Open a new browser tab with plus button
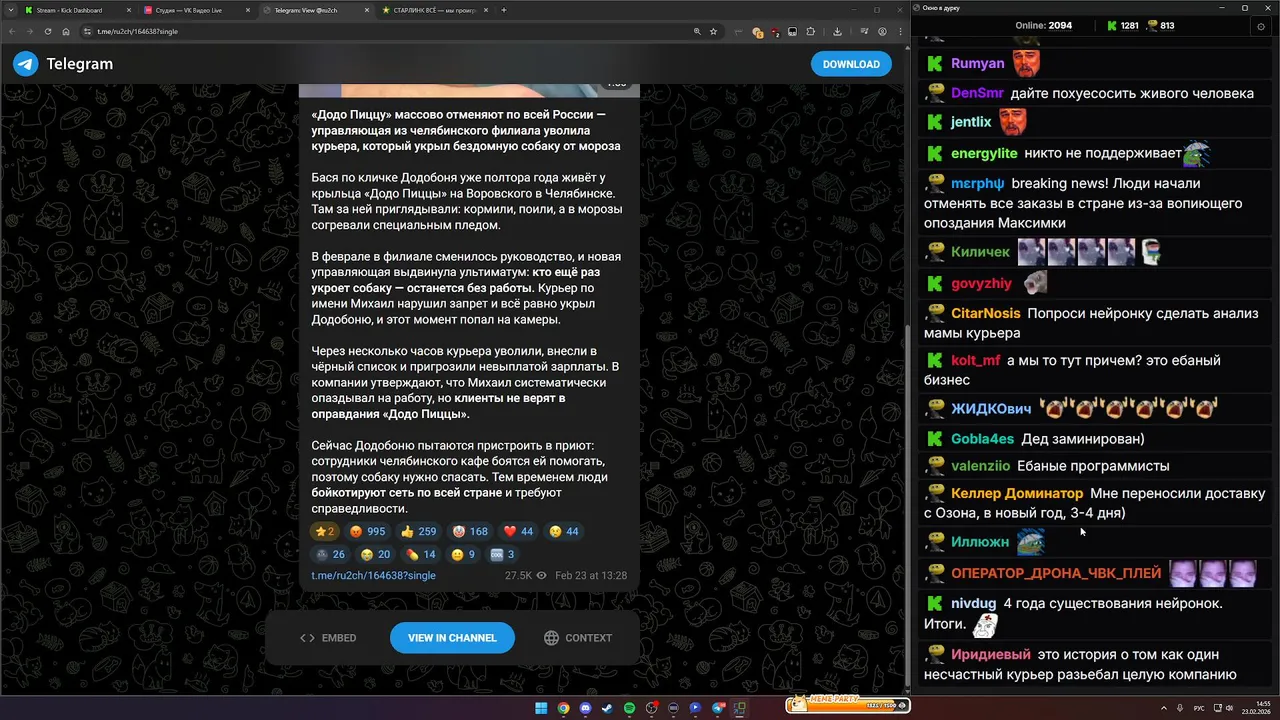The width and height of the screenshot is (1280, 720). (x=504, y=10)
